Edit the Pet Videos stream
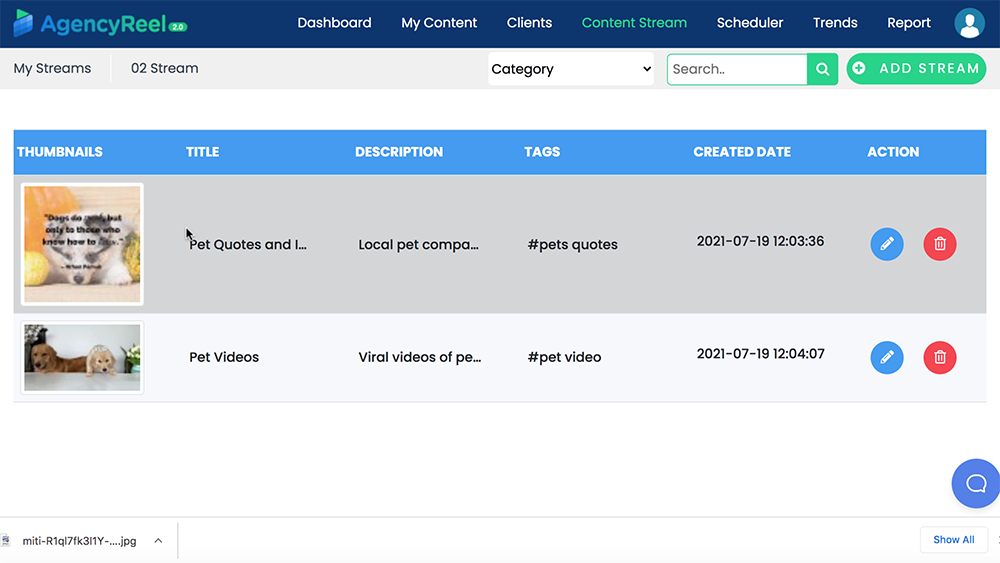This screenshot has height=563, width=1000. [x=886, y=357]
